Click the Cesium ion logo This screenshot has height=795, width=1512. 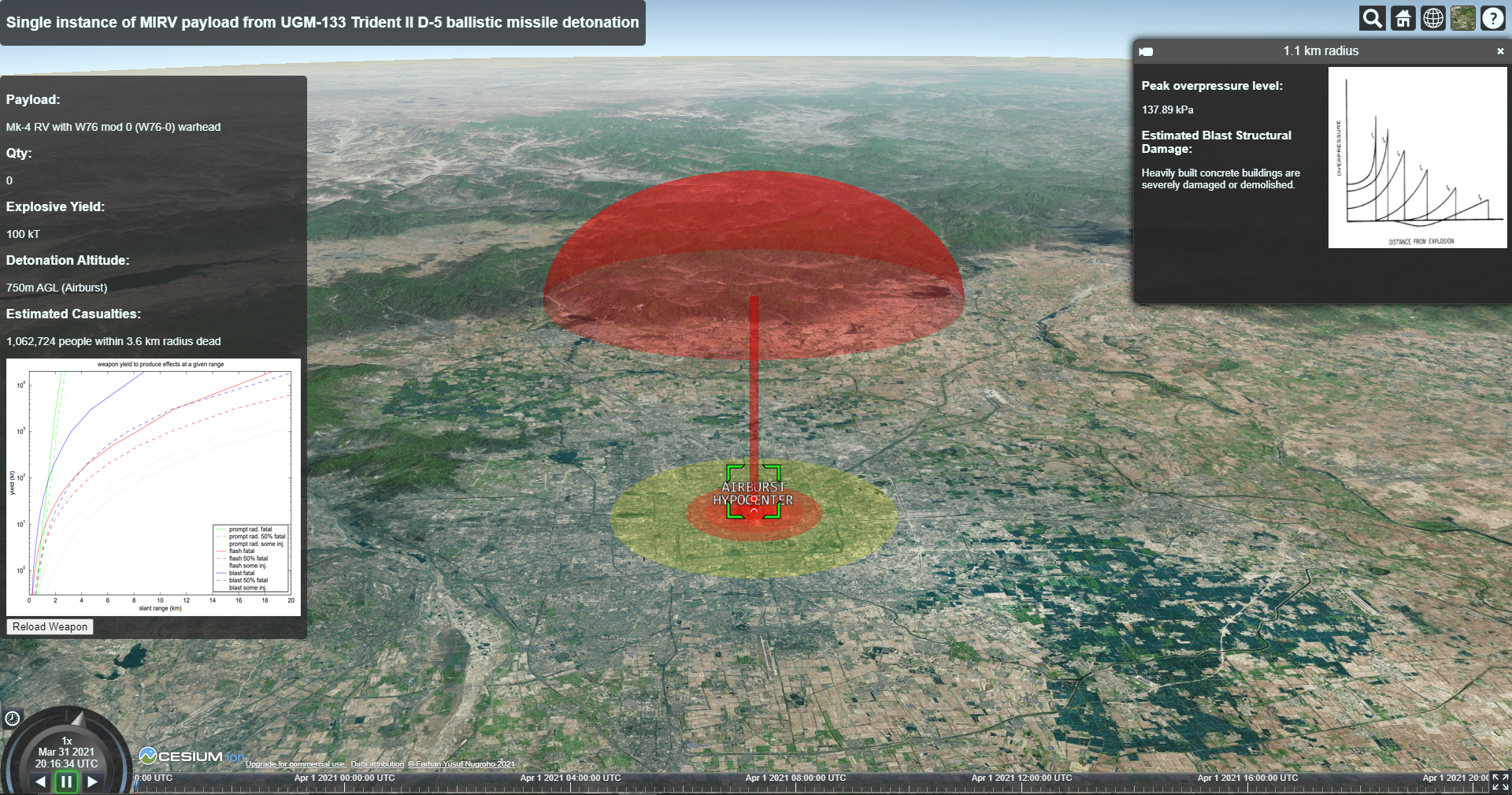191,756
